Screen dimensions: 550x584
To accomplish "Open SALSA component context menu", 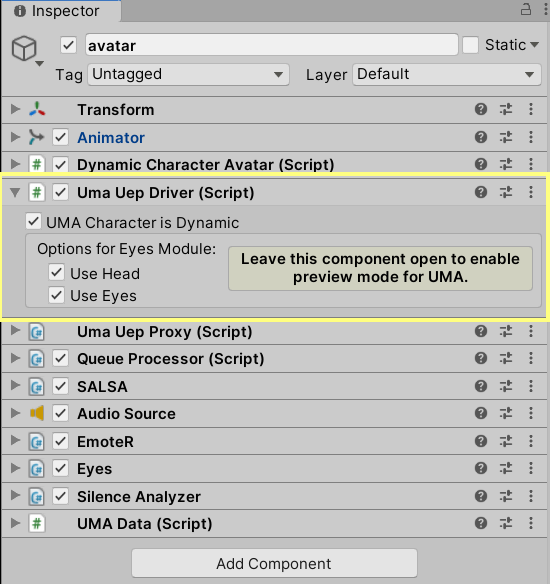I will (x=531, y=386).
